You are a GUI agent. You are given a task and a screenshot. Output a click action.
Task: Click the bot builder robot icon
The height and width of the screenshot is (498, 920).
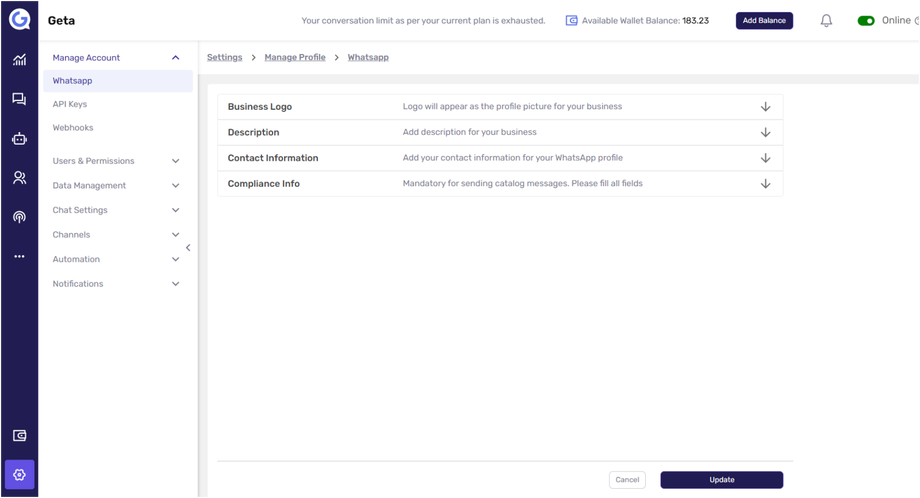point(19,139)
